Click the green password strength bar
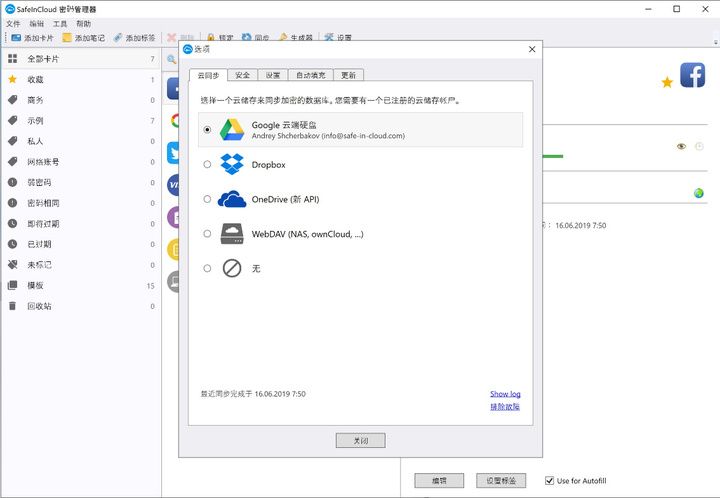This screenshot has width=720, height=498. [553, 157]
